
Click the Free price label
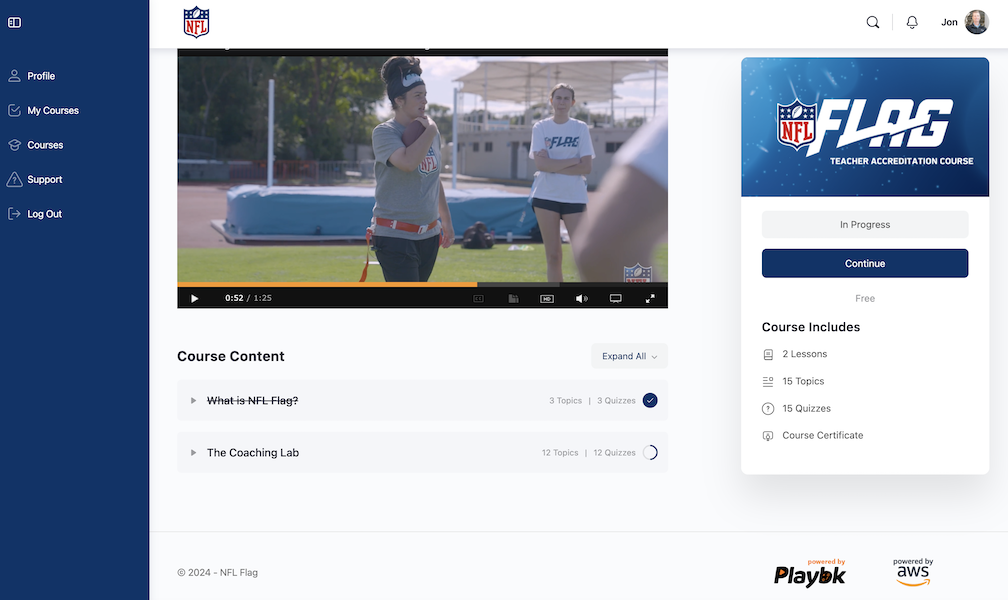[865, 298]
